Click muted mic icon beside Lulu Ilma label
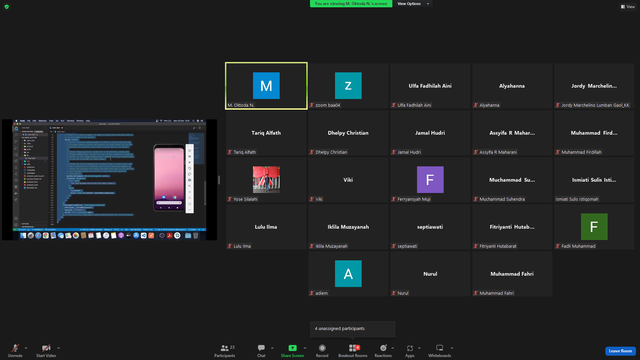The width and height of the screenshot is (640, 360). point(230,246)
